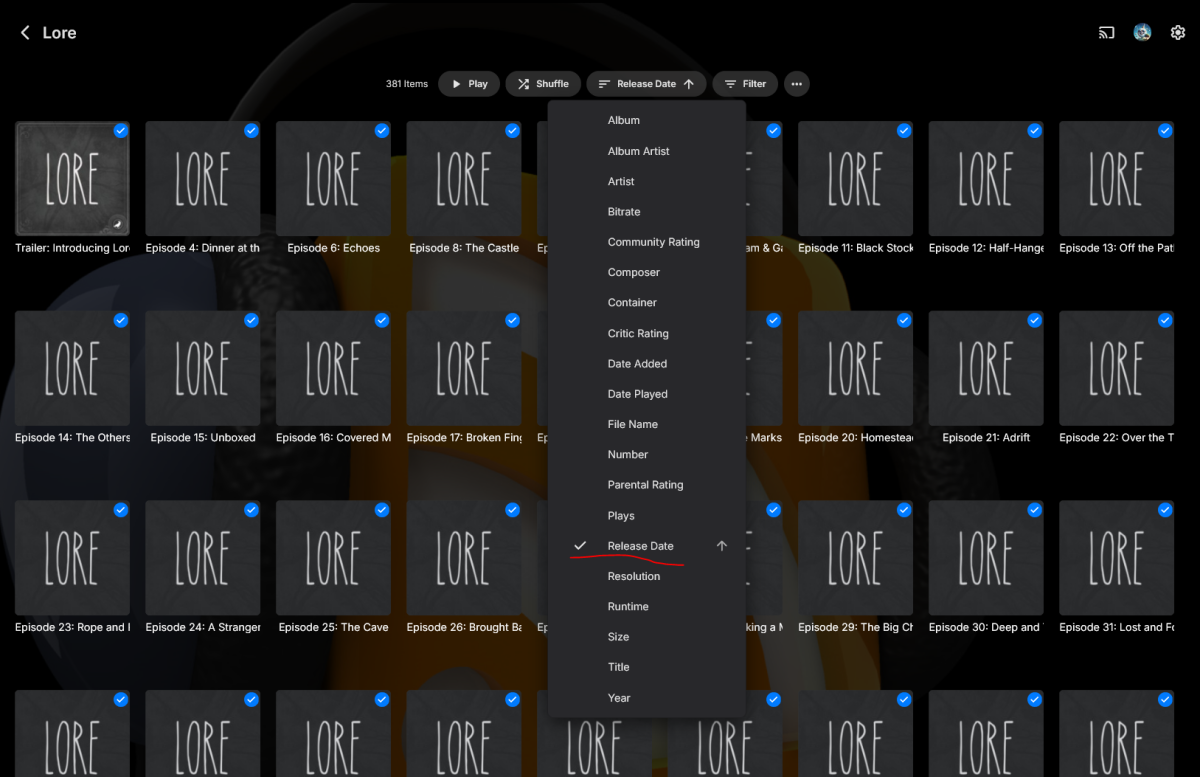Select File Name sort option

632,424
